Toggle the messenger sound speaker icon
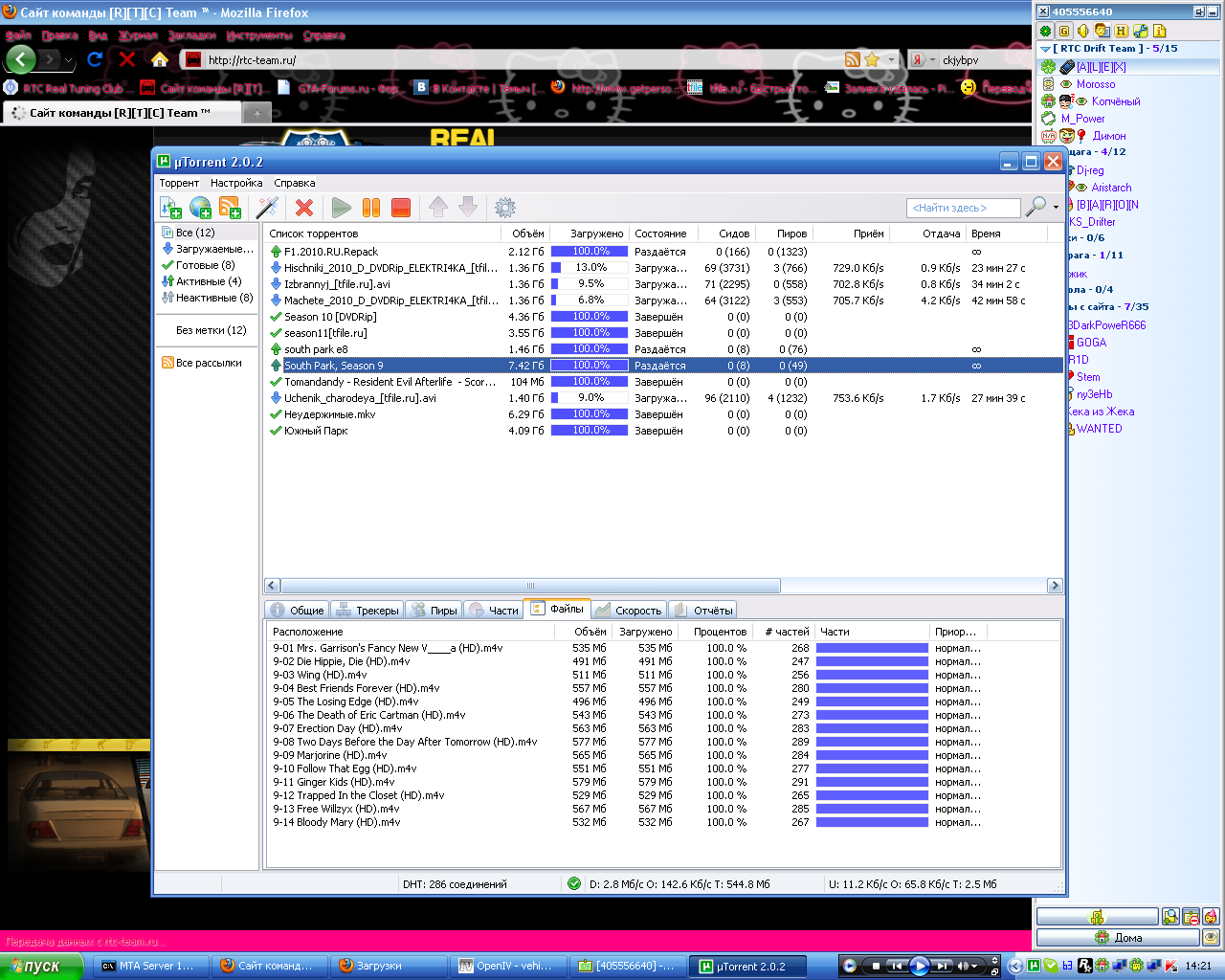1225x980 pixels. pos(1083,31)
